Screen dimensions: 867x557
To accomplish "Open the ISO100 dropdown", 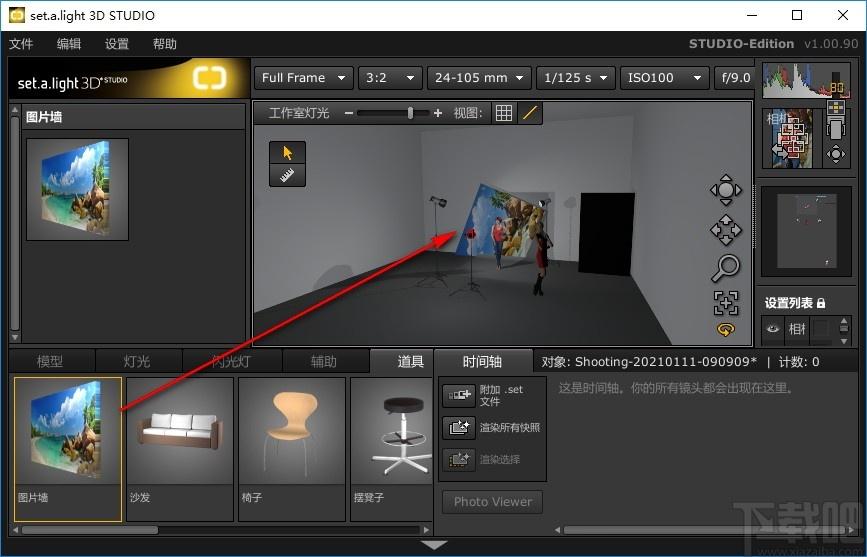I will (x=665, y=78).
